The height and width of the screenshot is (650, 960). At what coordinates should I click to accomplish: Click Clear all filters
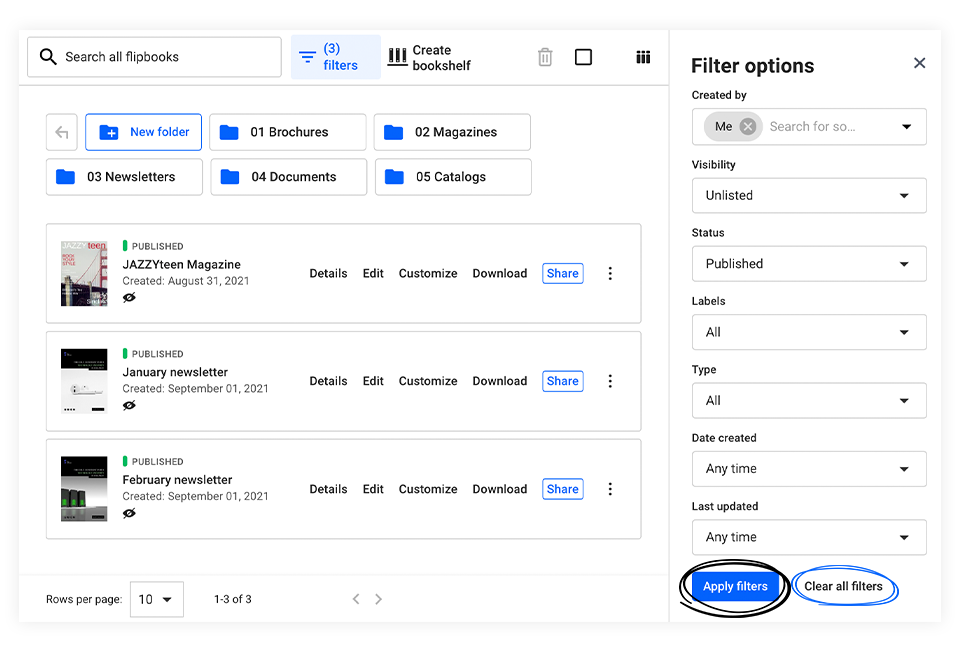point(843,586)
